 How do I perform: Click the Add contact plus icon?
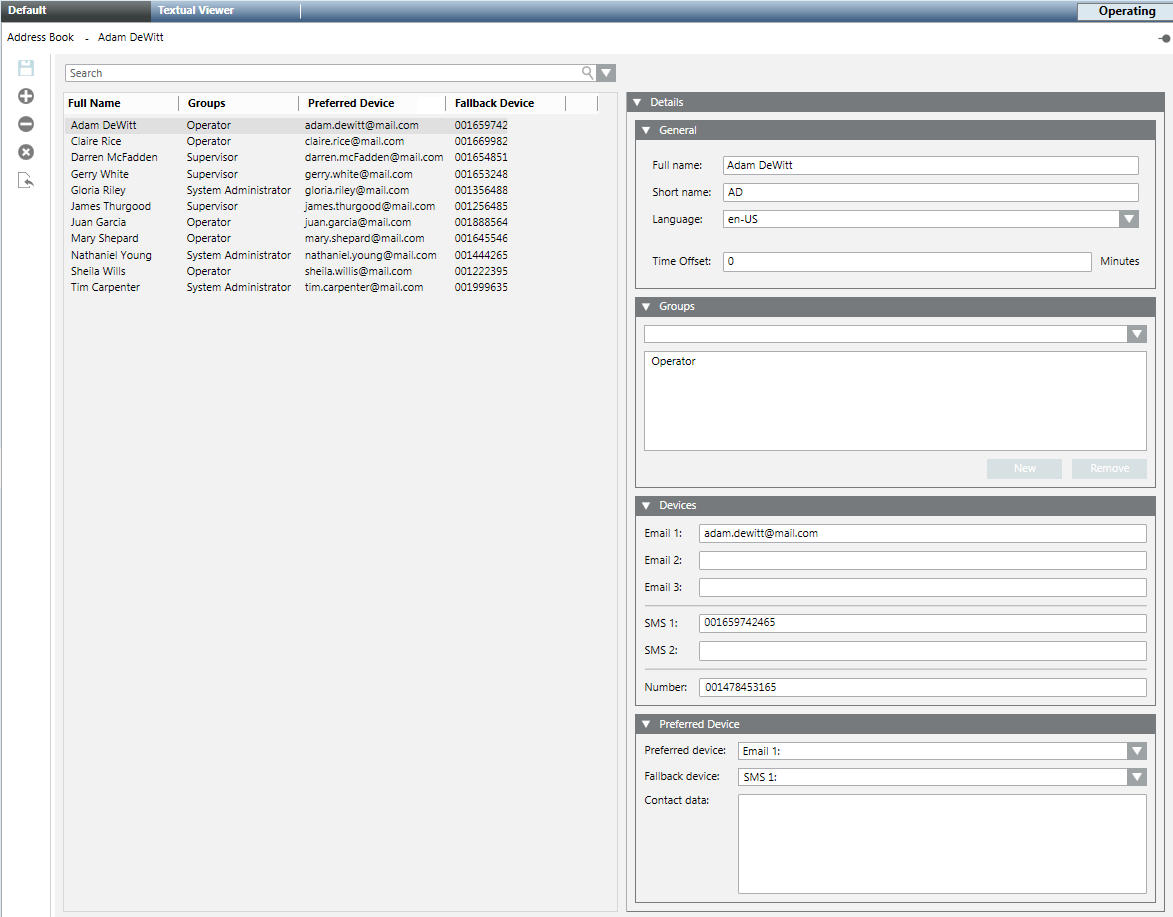tap(26, 96)
